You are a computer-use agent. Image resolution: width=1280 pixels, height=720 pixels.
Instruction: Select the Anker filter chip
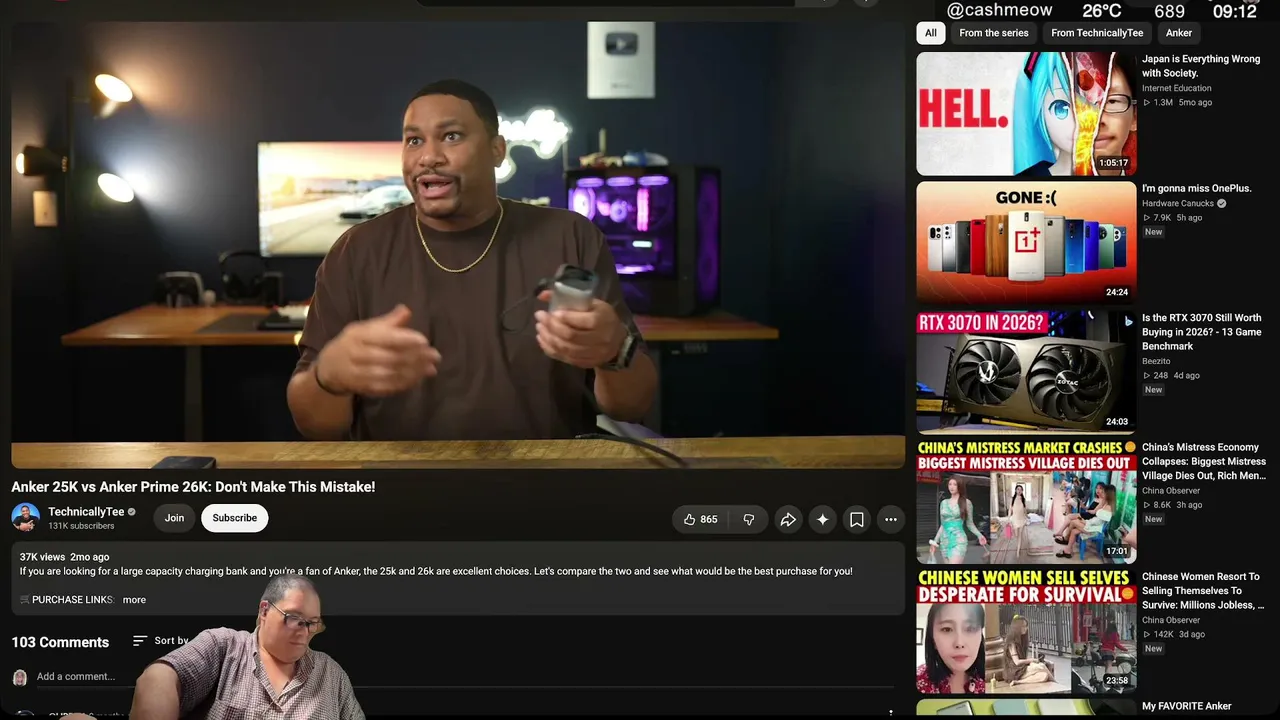1179,33
